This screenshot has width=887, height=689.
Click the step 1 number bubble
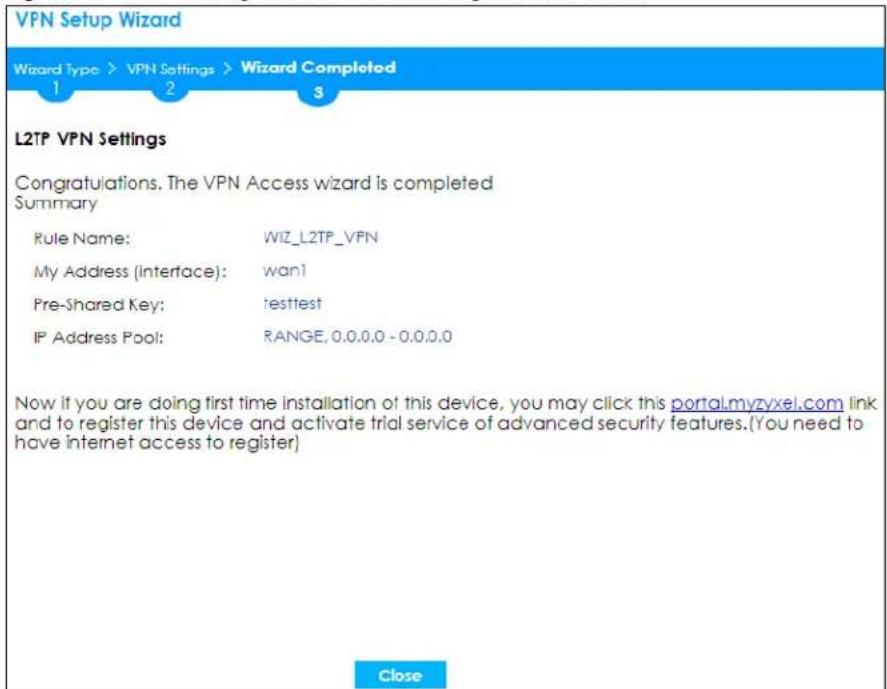coord(55,91)
